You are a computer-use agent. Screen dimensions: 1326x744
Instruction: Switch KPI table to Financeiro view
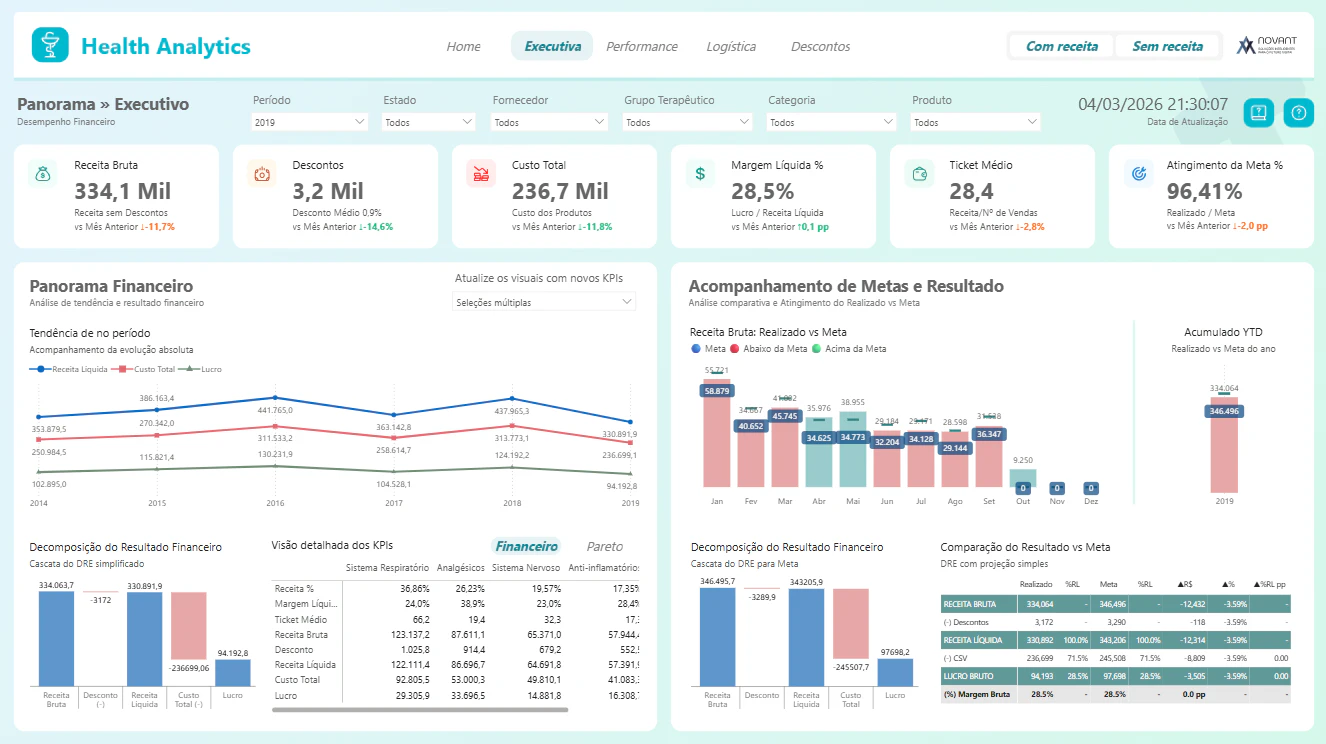tap(527, 546)
